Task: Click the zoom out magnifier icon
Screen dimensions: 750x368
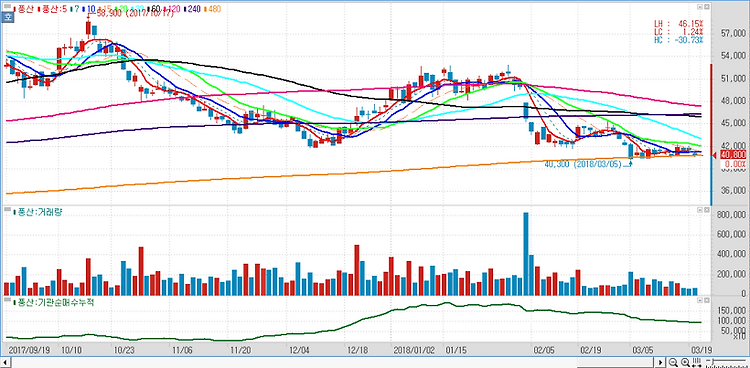Action: coord(673,362)
